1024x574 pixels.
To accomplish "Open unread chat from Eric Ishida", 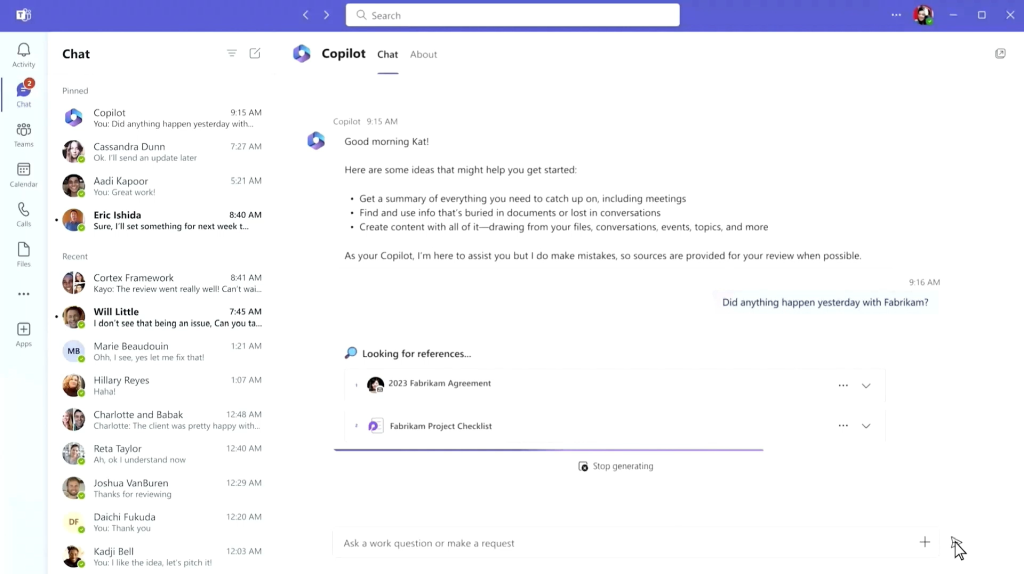I will point(161,220).
